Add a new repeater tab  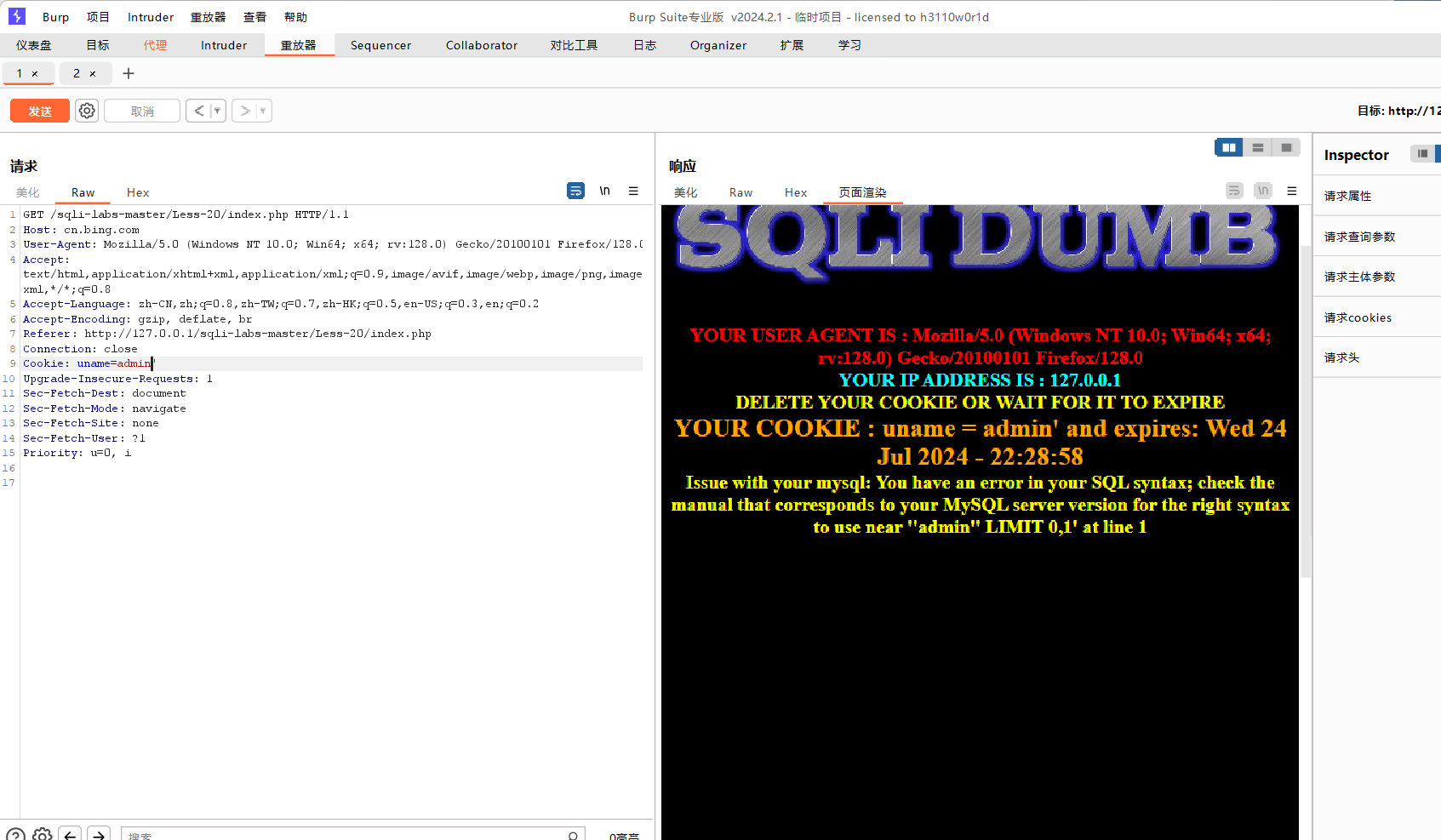pos(129,73)
